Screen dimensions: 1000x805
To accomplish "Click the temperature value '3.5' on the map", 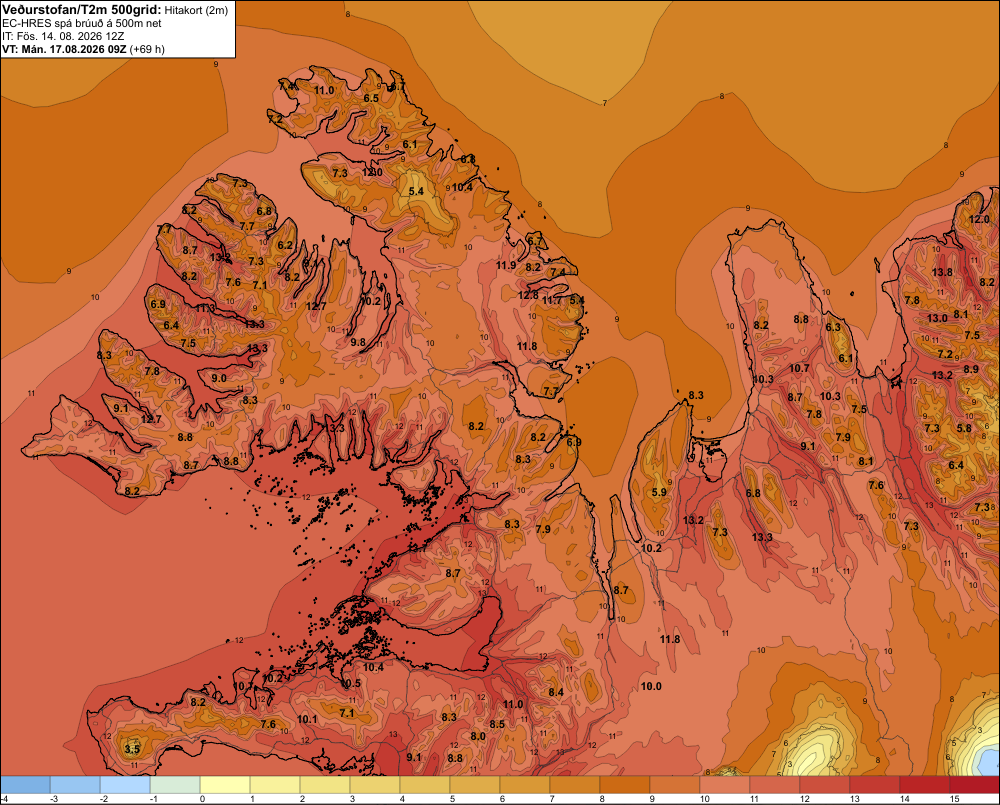I will pos(132,749).
